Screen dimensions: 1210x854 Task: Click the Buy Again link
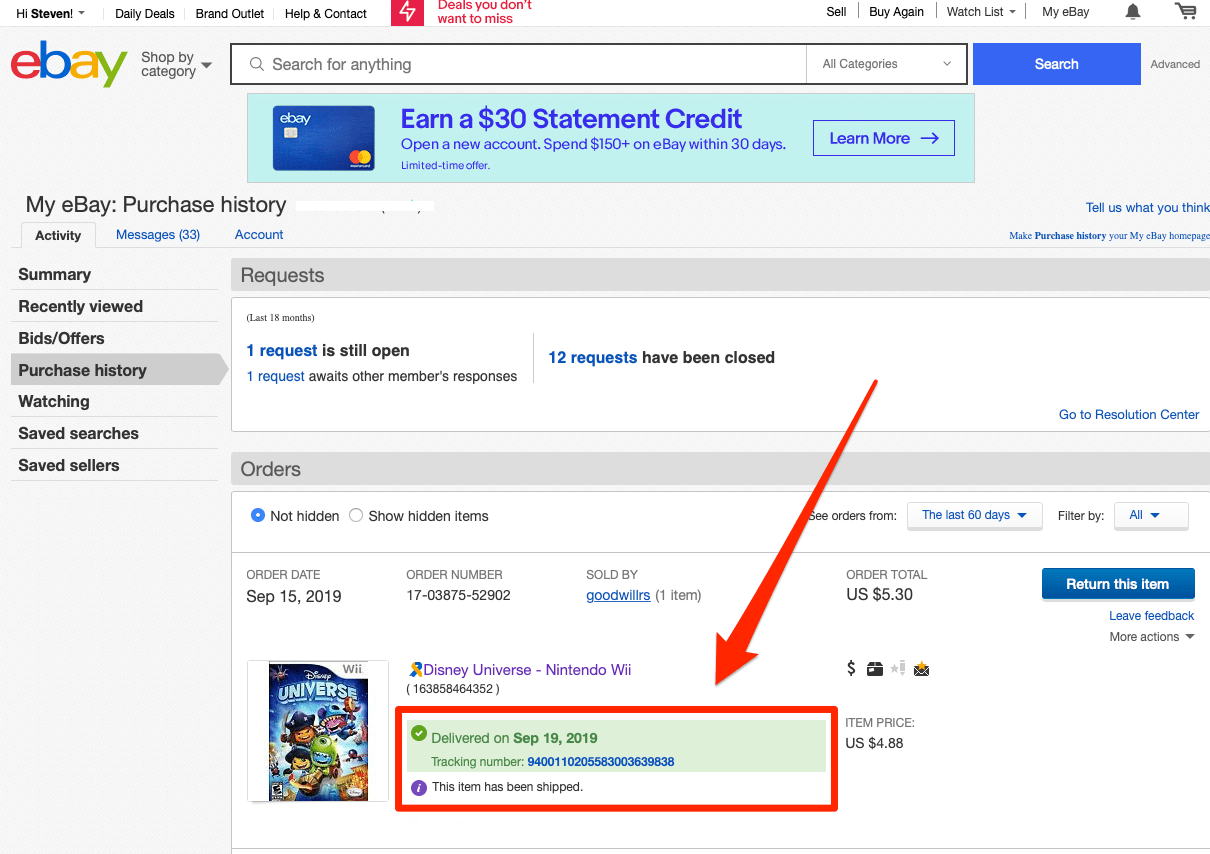pos(896,12)
